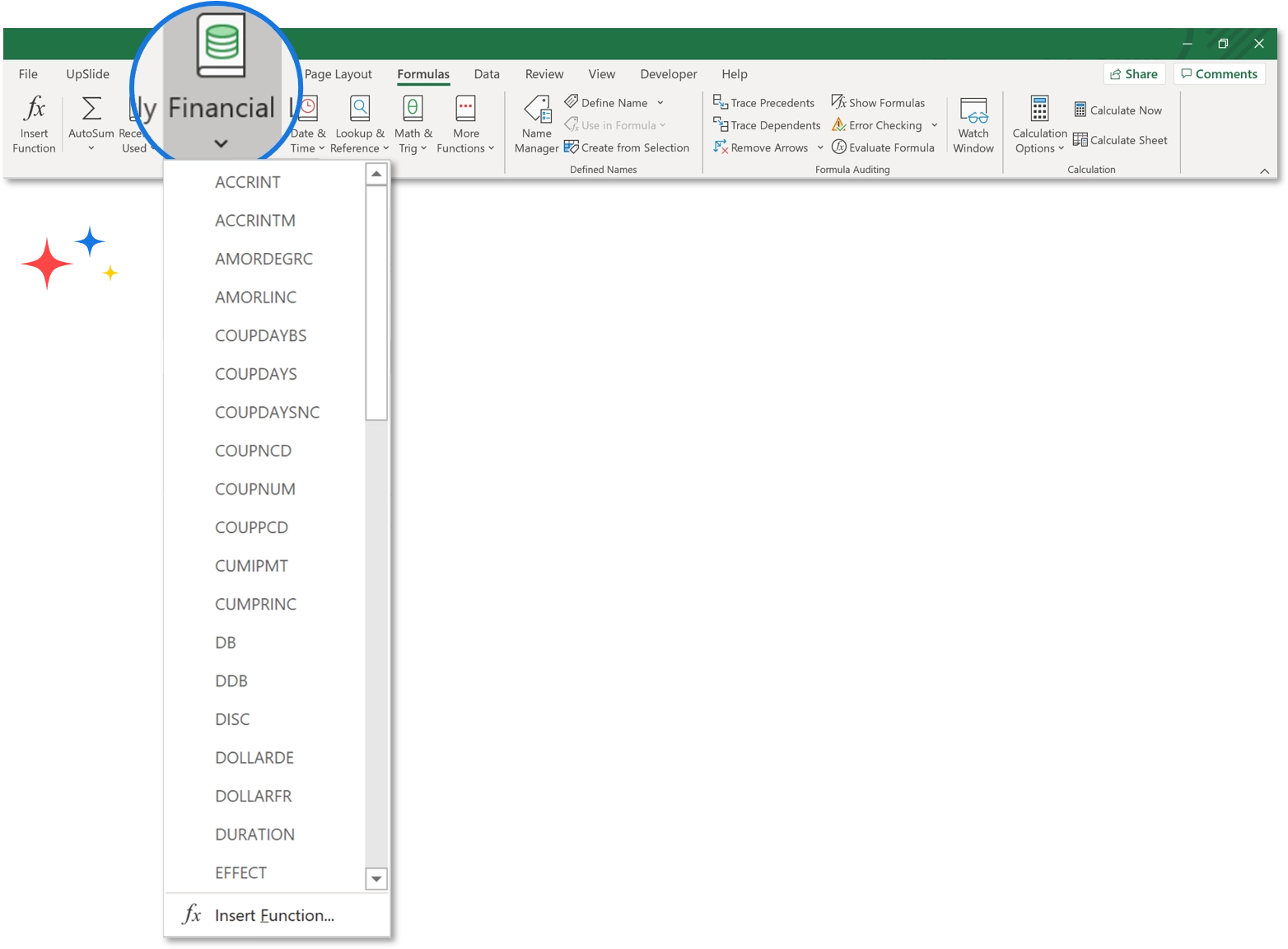The image size is (1288, 949).
Task: Select the Insert Function icon
Action: (33, 124)
